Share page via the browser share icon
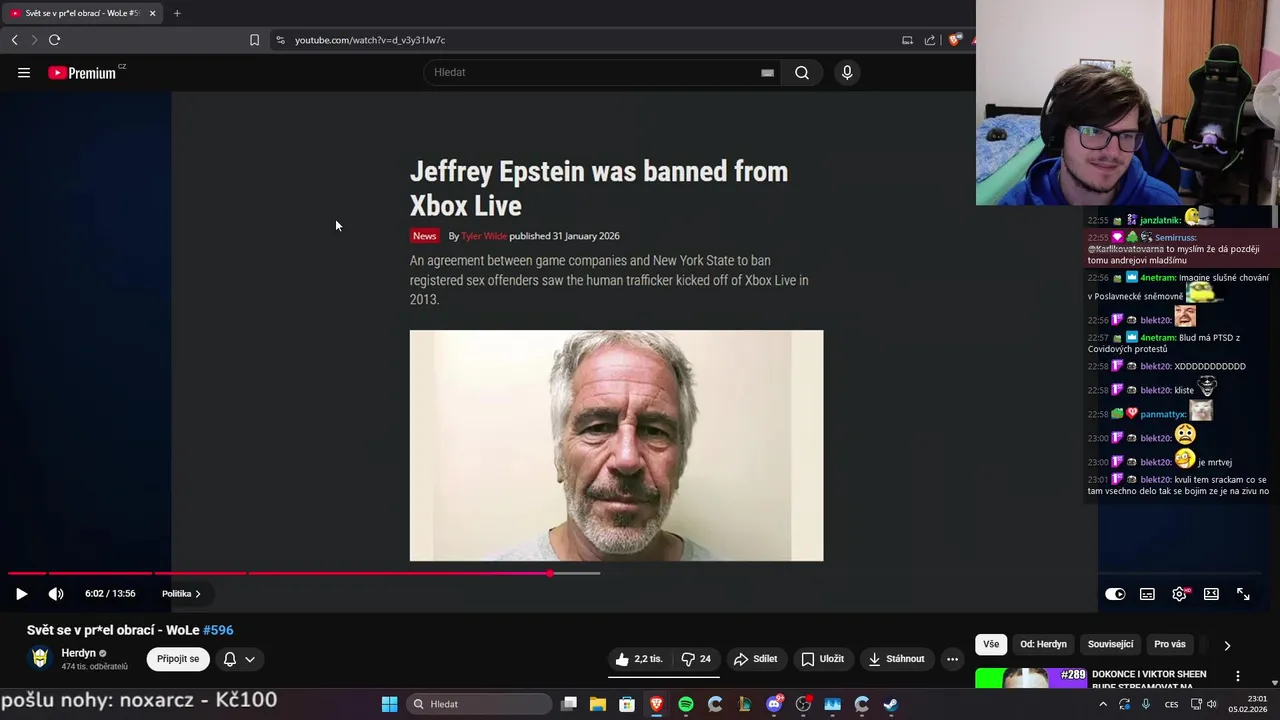 (930, 40)
